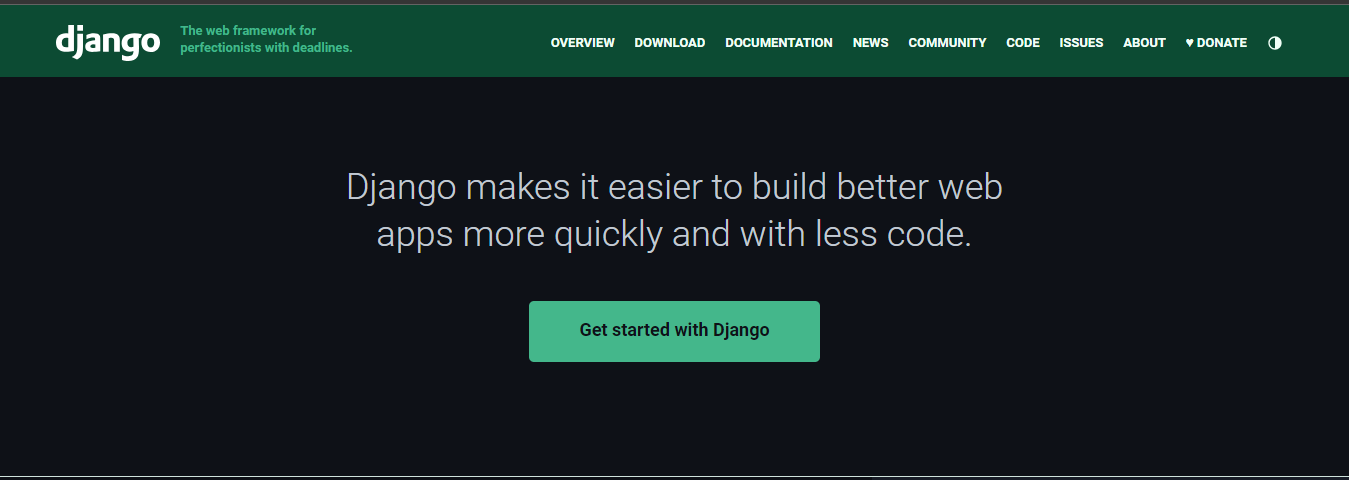Click the 'Django makes it easier' headline
1349x480 pixels.
point(674,210)
